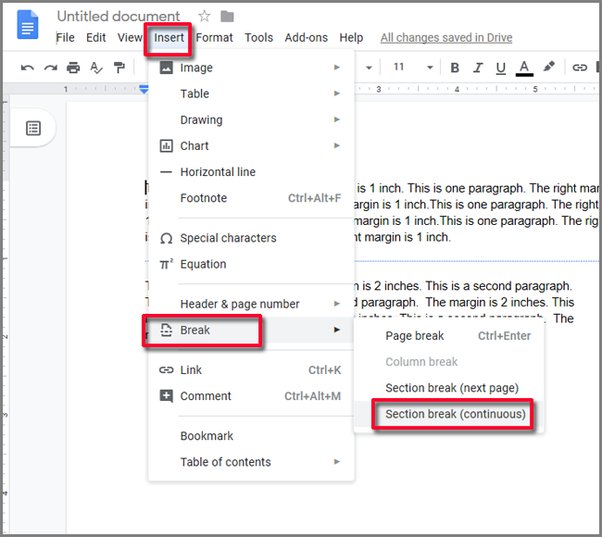Click the Print toolbar icon

(73, 68)
